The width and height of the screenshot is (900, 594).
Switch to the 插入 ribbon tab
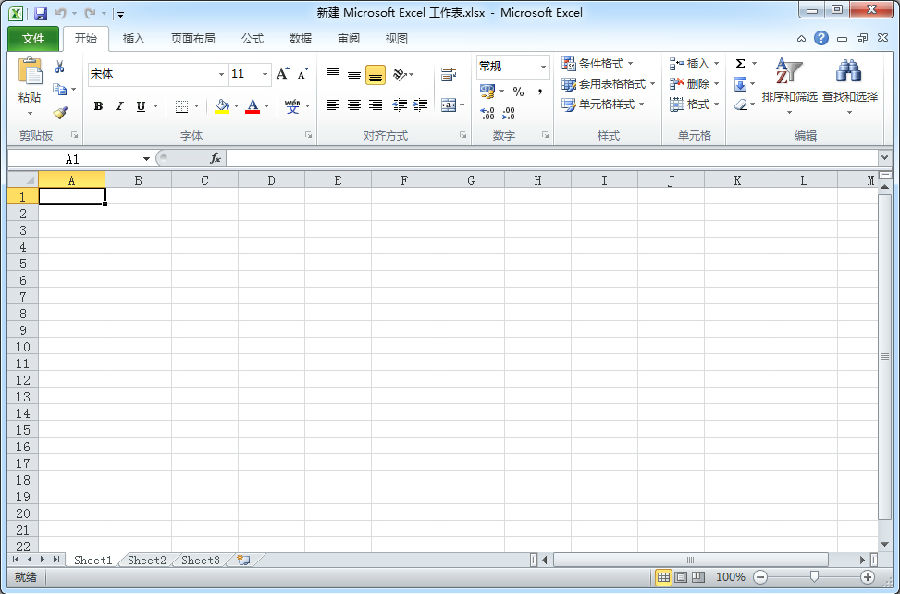134,38
